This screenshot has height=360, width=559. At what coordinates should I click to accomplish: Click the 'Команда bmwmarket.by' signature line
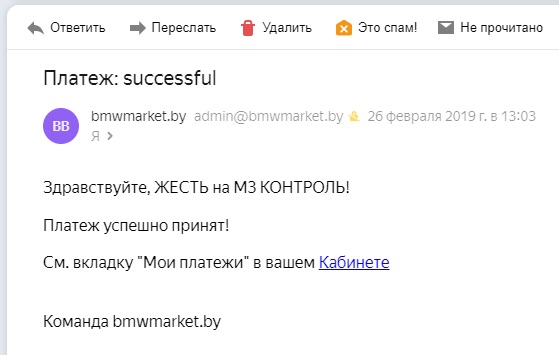point(132,322)
